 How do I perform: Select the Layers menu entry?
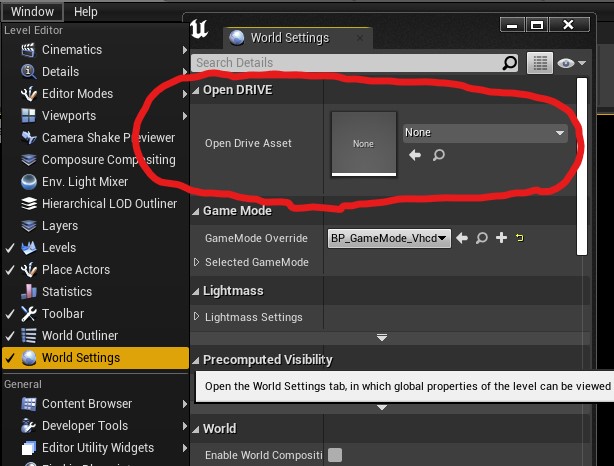pyautogui.click(x=96, y=226)
